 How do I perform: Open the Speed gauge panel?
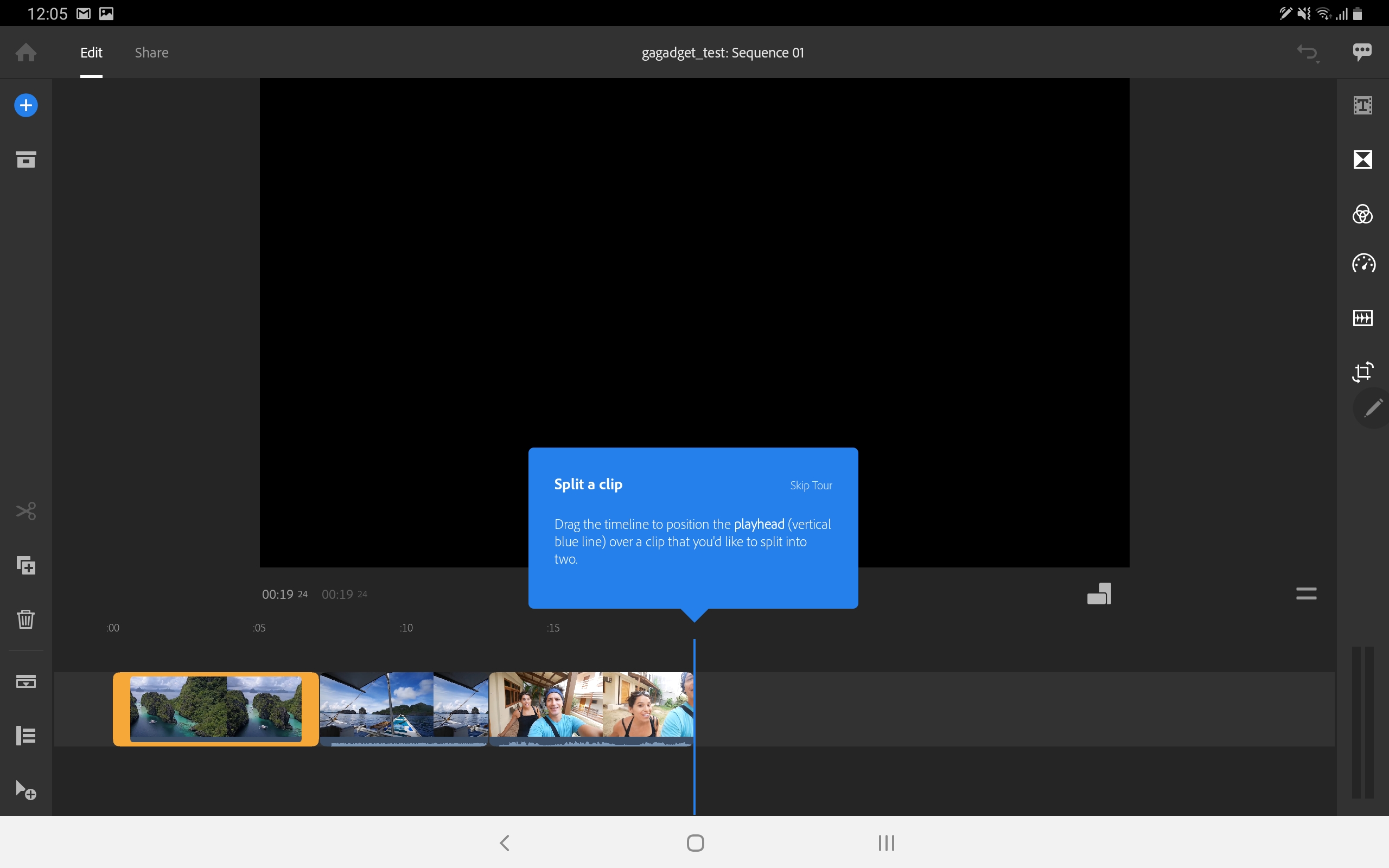pyautogui.click(x=1363, y=264)
